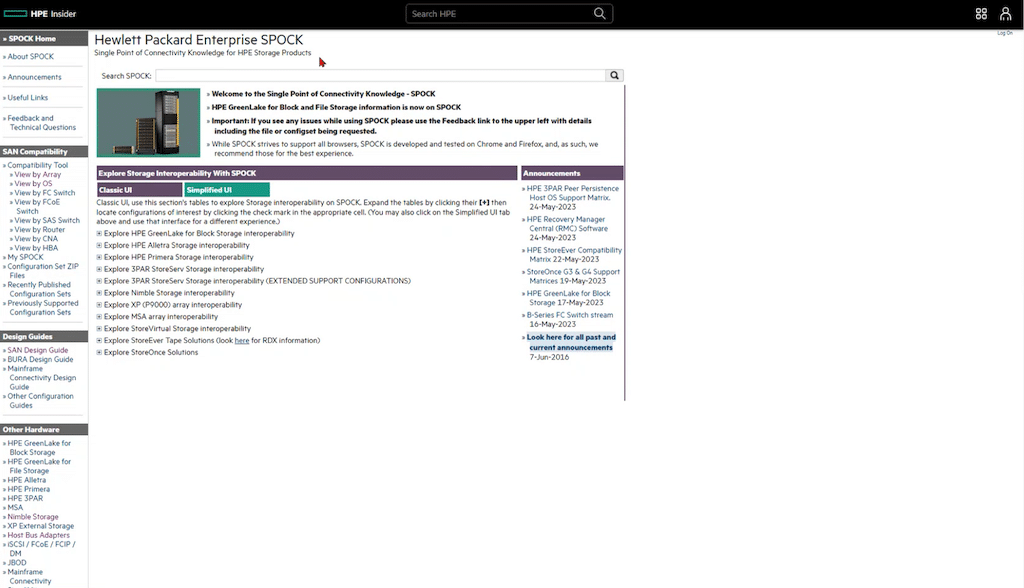
Task: Select View by Router
Action: (x=39, y=229)
